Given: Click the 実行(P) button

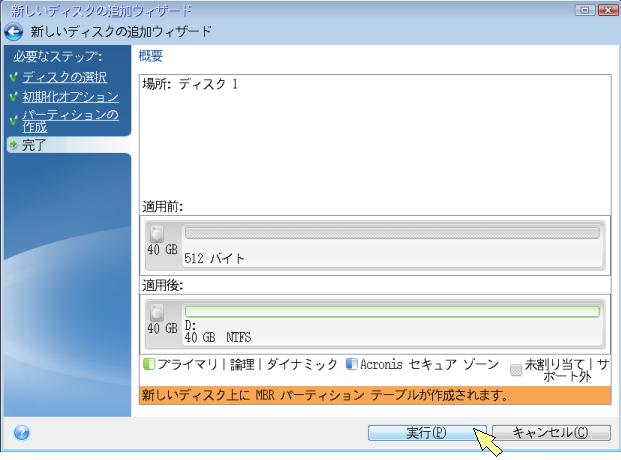Looking at the screenshot, I should tap(427, 432).
